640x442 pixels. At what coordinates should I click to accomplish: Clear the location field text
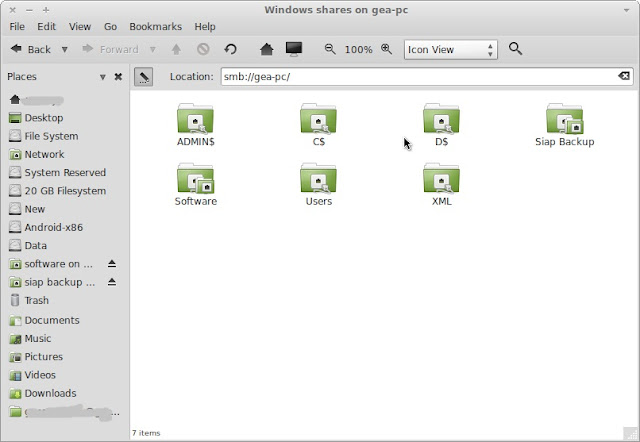coord(624,76)
